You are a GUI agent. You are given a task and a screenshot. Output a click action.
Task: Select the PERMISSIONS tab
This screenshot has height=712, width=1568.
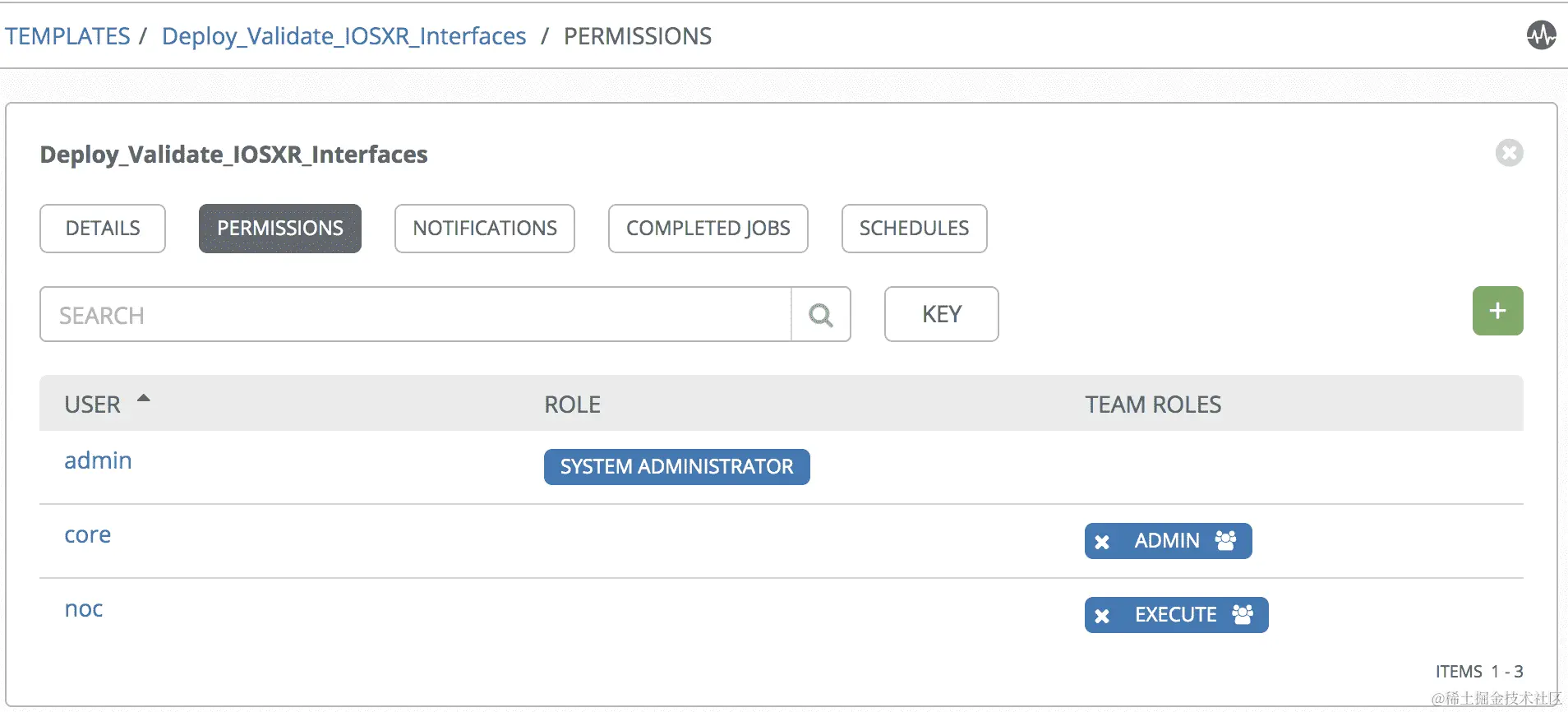pyautogui.click(x=280, y=229)
